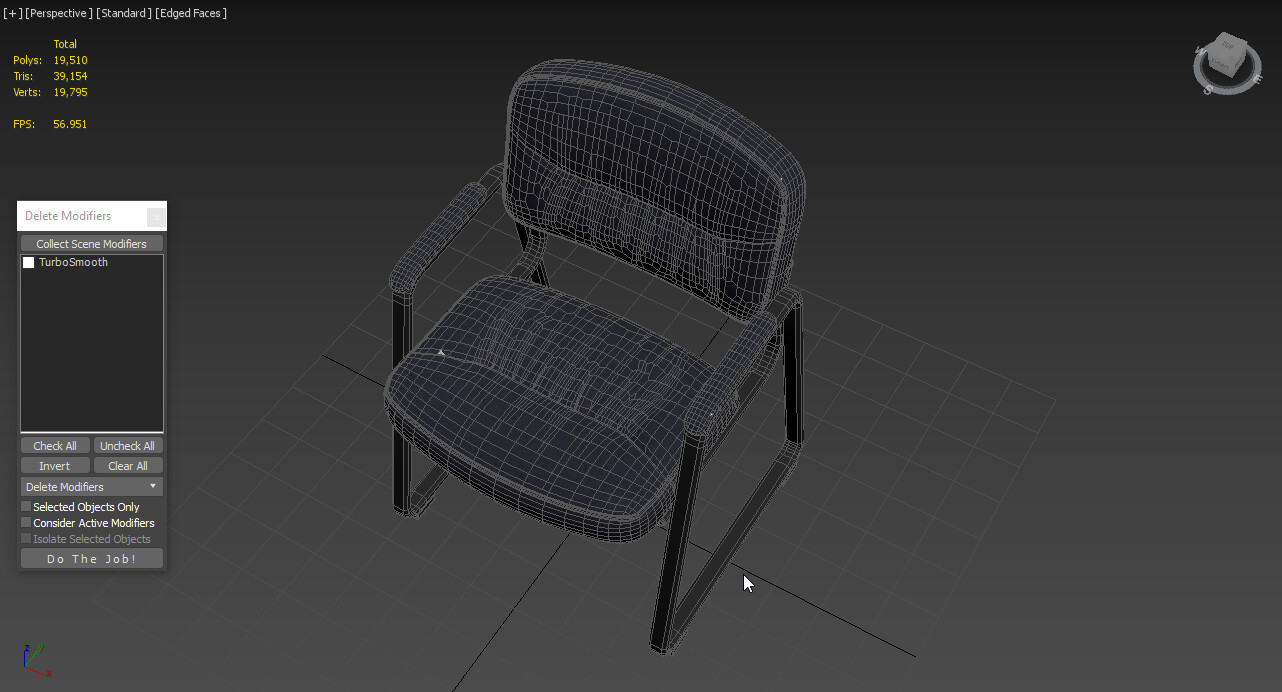Viewport: 1282px width, 692px height.
Task: Enable Consider Active Modifiers
Action: (x=25, y=522)
